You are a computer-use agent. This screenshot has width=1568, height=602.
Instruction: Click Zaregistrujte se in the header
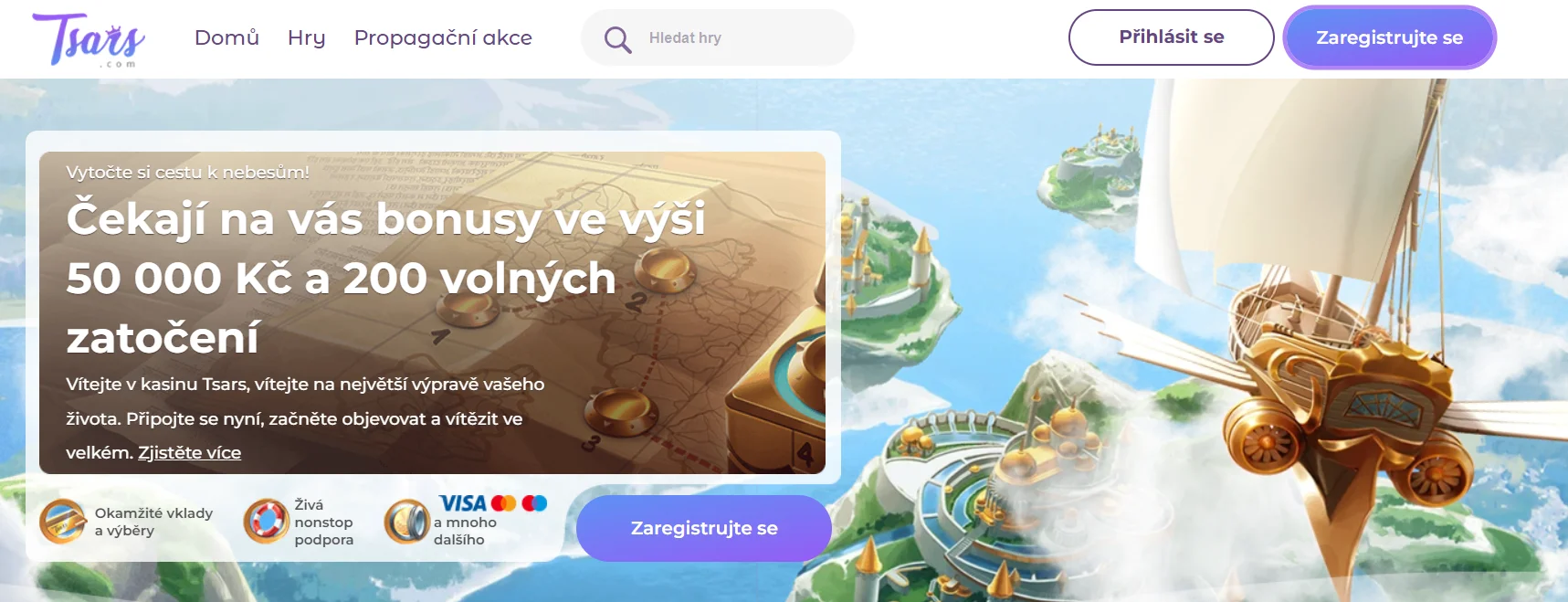(x=1390, y=37)
